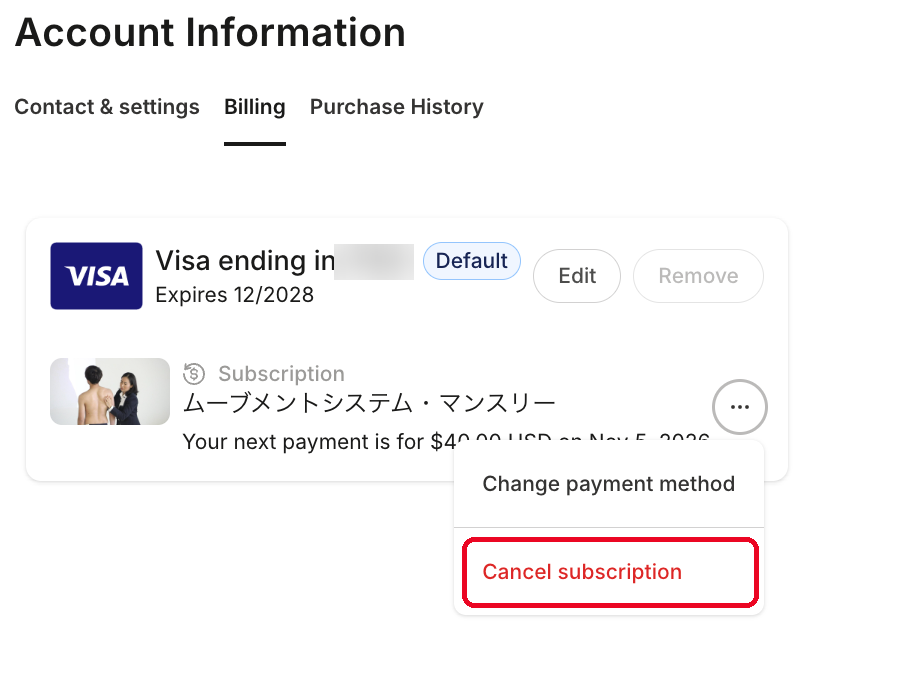The width and height of the screenshot is (916, 684).
Task: Click the Account Information heading
Action: click(x=210, y=32)
